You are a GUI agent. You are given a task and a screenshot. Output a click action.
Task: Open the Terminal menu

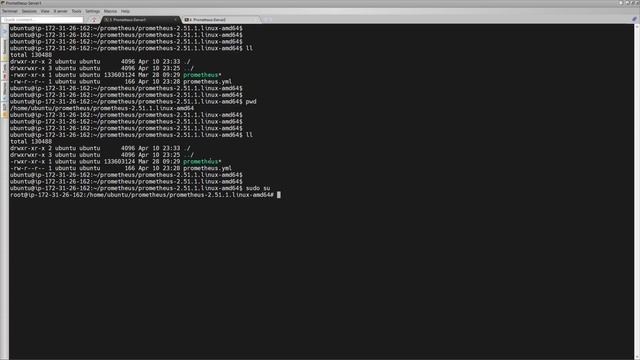click(x=10, y=11)
